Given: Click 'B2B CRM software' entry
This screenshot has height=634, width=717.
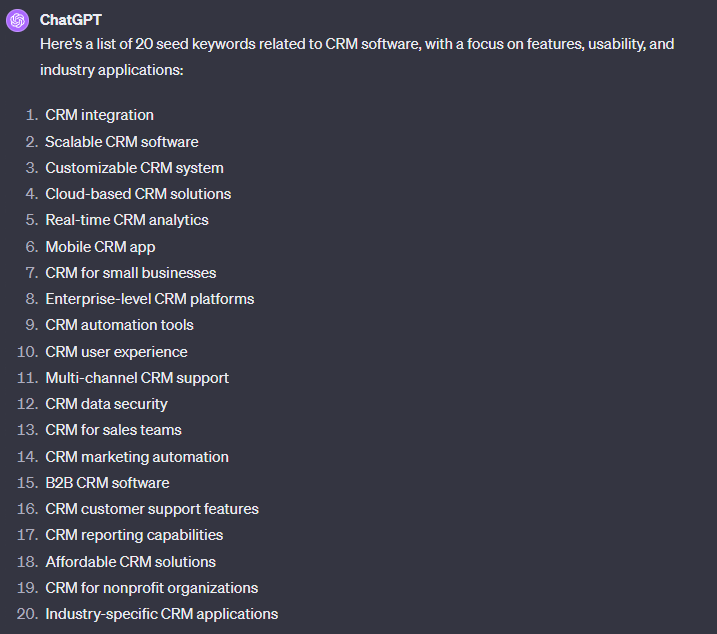Looking at the screenshot, I should (107, 483).
